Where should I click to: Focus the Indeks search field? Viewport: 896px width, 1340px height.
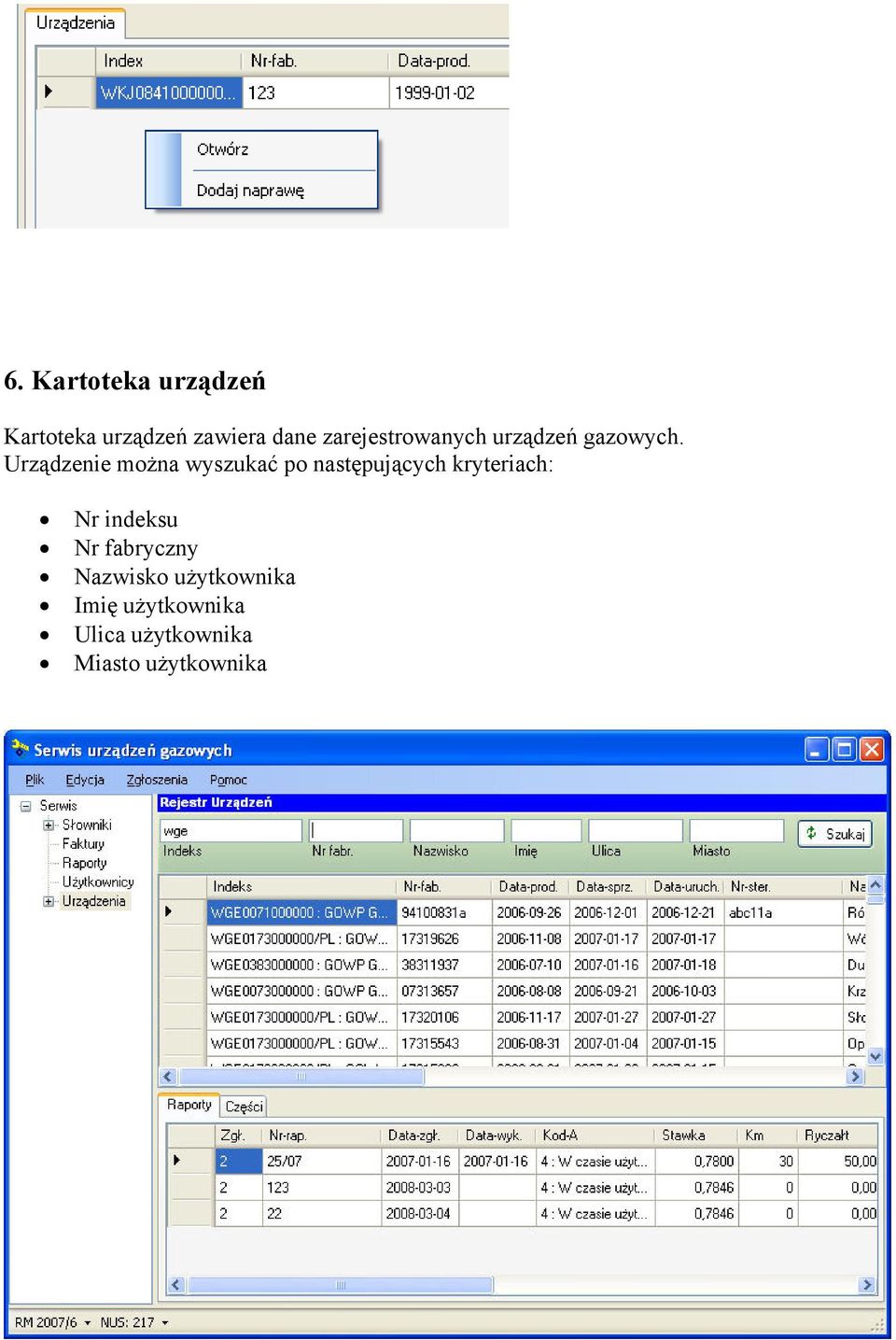coord(231,831)
